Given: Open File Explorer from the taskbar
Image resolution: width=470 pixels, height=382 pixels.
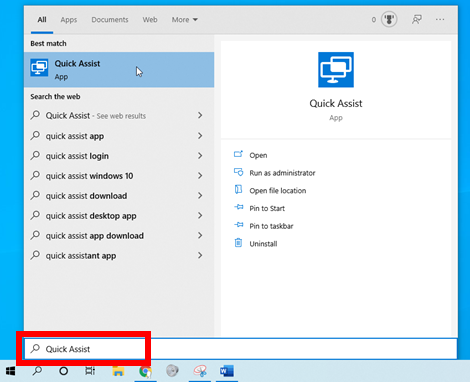Looking at the screenshot, I should (118, 371).
